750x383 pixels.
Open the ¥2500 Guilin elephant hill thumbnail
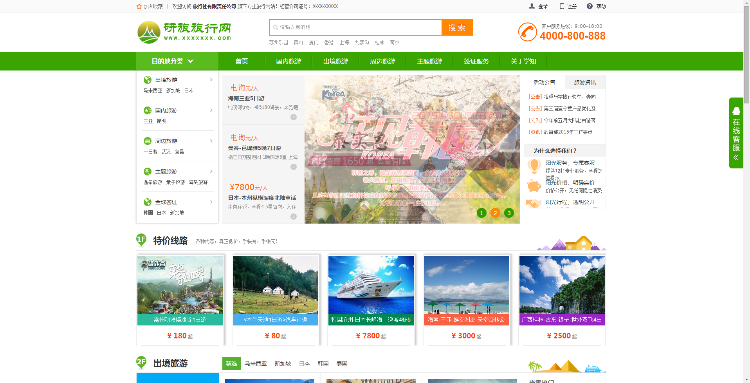point(562,285)
